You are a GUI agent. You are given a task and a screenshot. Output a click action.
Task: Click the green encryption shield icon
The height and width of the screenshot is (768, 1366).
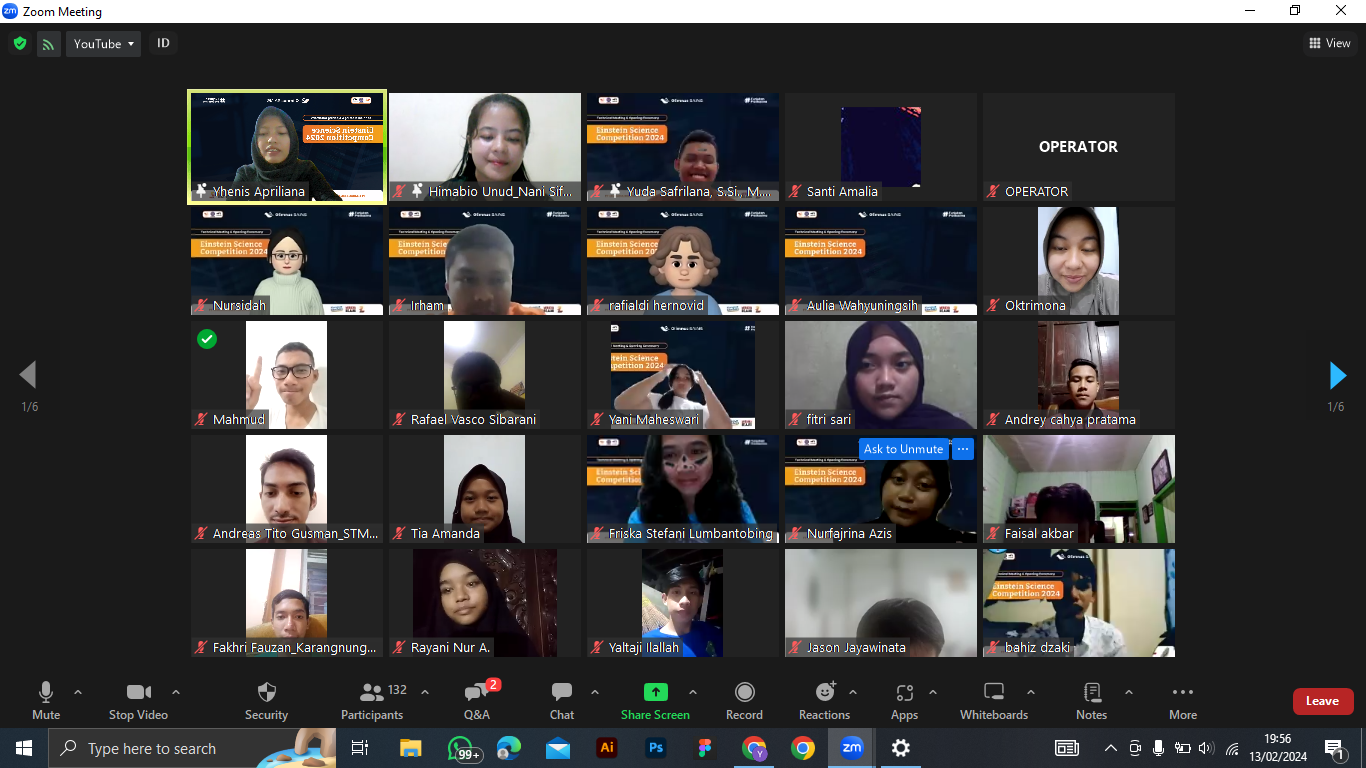19,43
